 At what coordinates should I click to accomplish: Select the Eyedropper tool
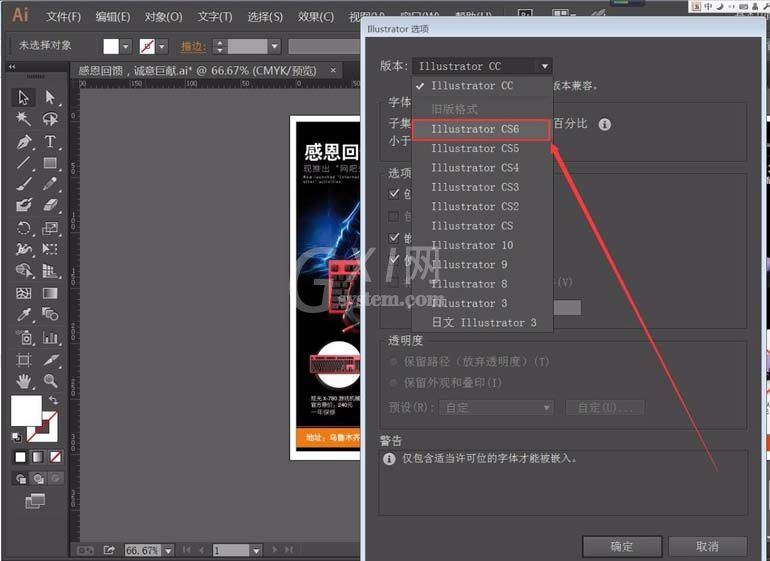point(23,314)
